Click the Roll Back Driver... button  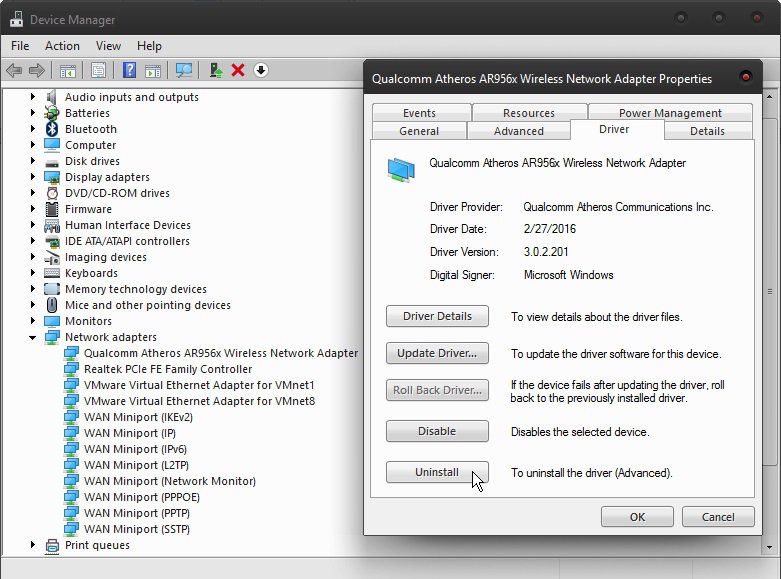pyautogui.click(x=437, y=390)
